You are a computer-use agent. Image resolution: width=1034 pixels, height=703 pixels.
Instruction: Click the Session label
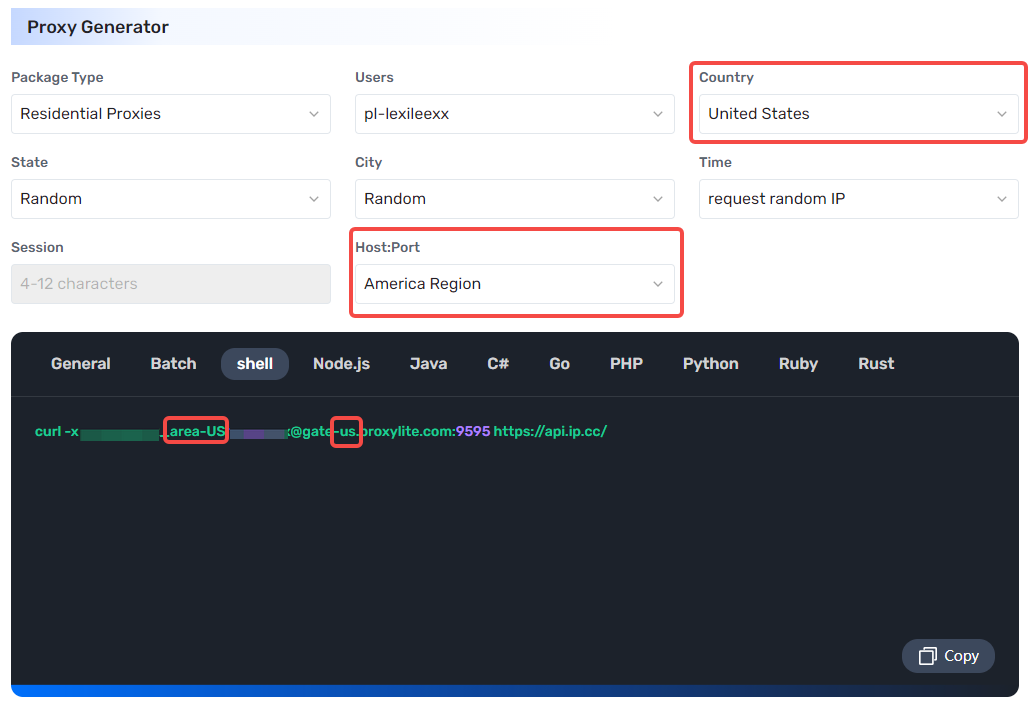tap(38, 247)
